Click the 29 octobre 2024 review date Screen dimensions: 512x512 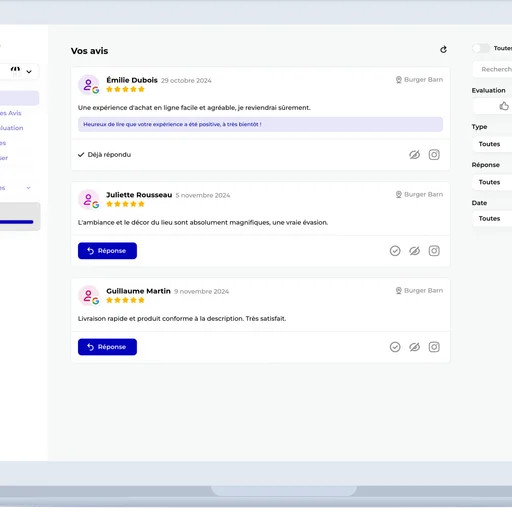pos(186,81)
